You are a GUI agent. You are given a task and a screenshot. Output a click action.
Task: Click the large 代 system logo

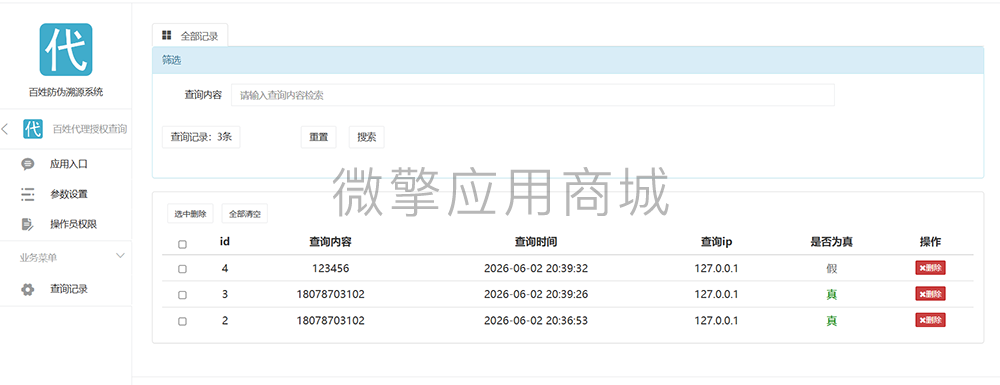66,50
